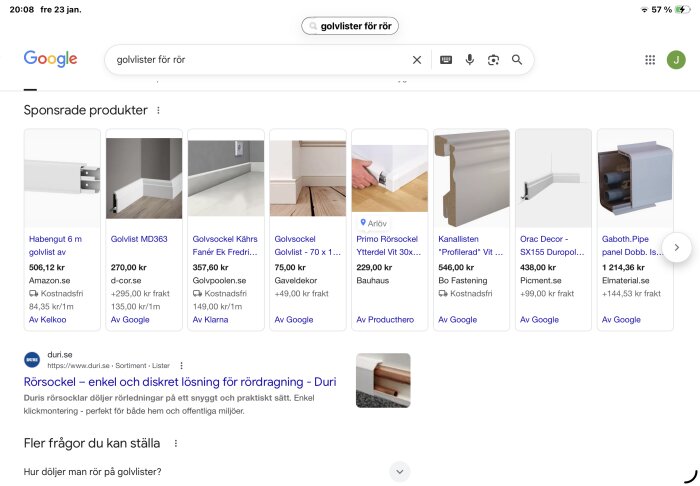
Task: Tap the Wi-Fi status icon
Action: click(644, 9)
